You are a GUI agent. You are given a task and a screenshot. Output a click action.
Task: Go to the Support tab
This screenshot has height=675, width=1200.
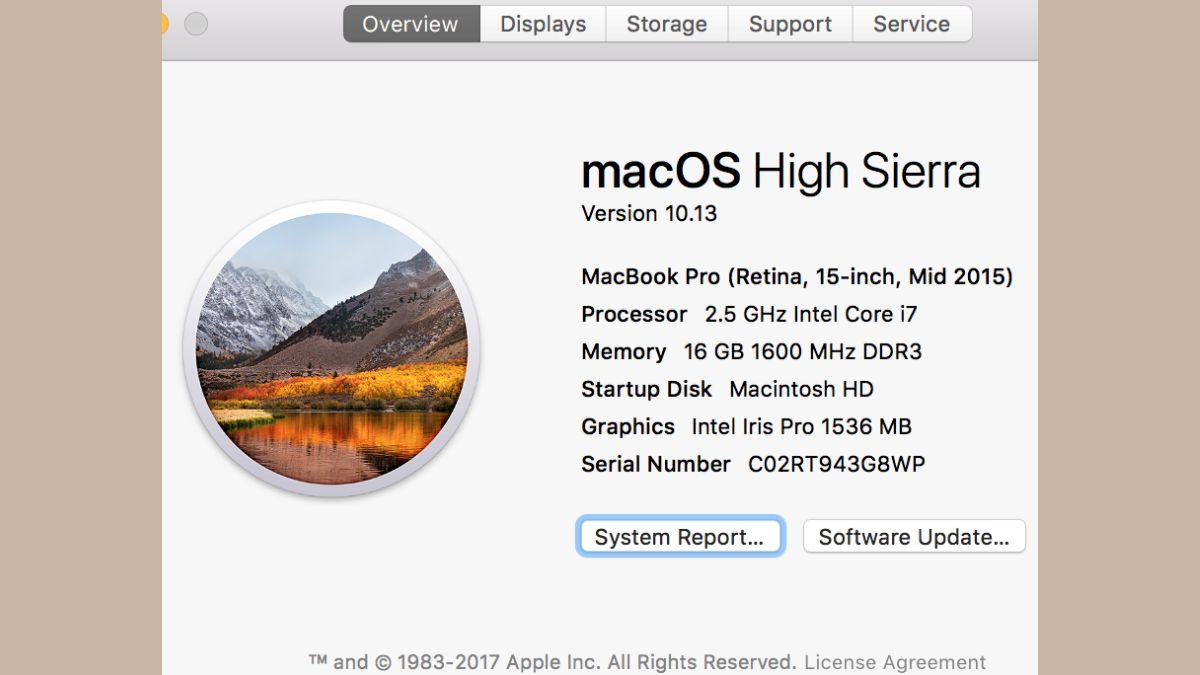[790, 24]
